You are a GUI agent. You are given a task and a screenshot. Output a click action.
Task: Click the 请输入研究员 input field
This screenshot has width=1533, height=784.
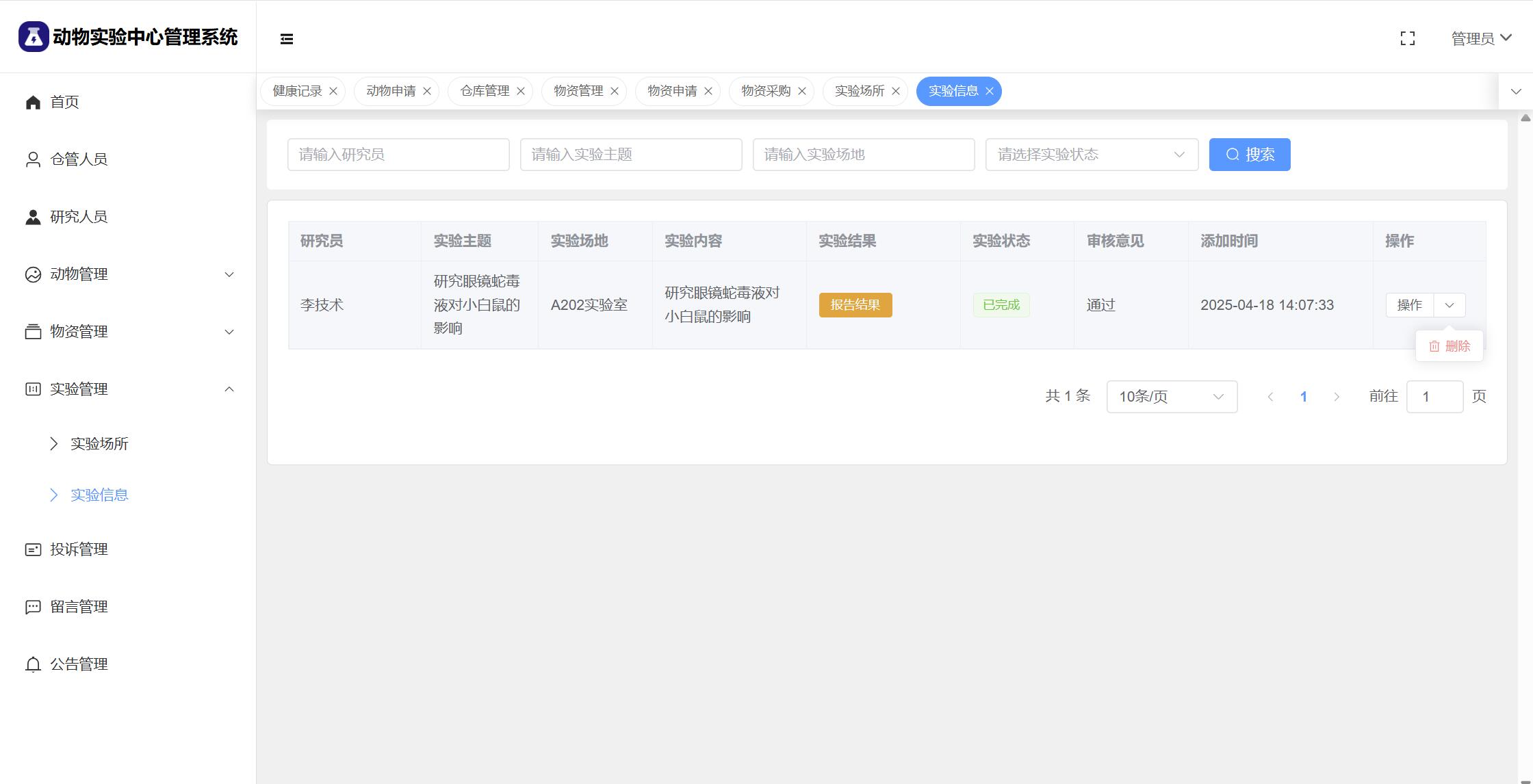pos(398,155)
